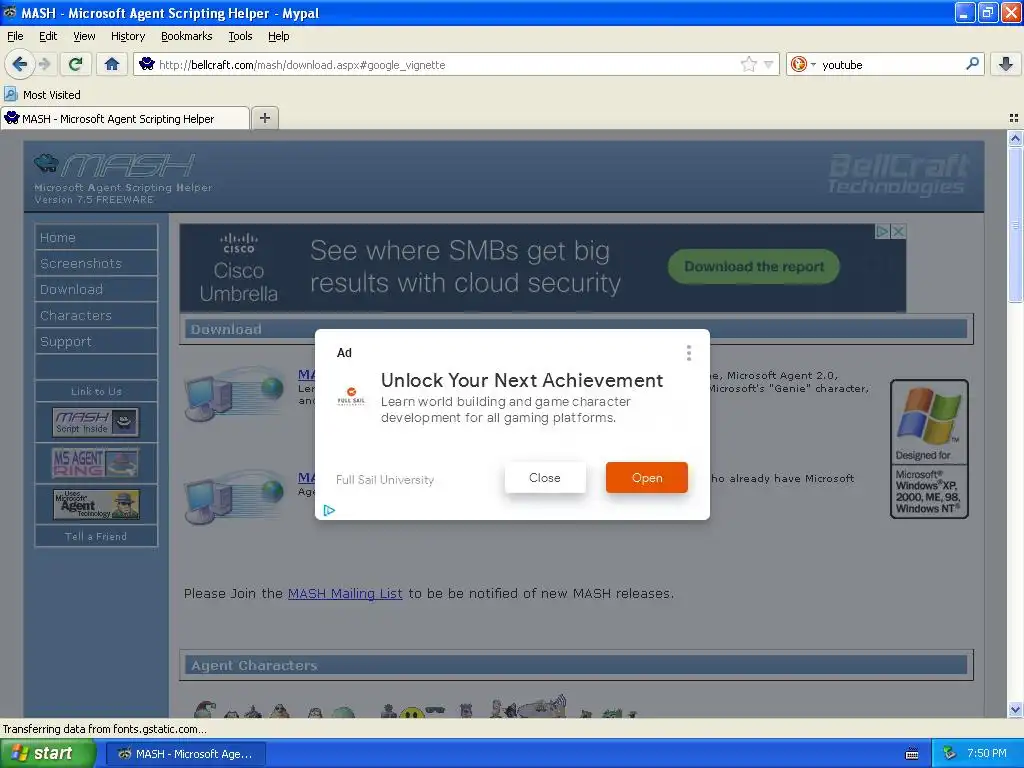Click the MASH Script Inside badge
The width and height of the screenshot is (1024, 768).
tap(95, 423)
